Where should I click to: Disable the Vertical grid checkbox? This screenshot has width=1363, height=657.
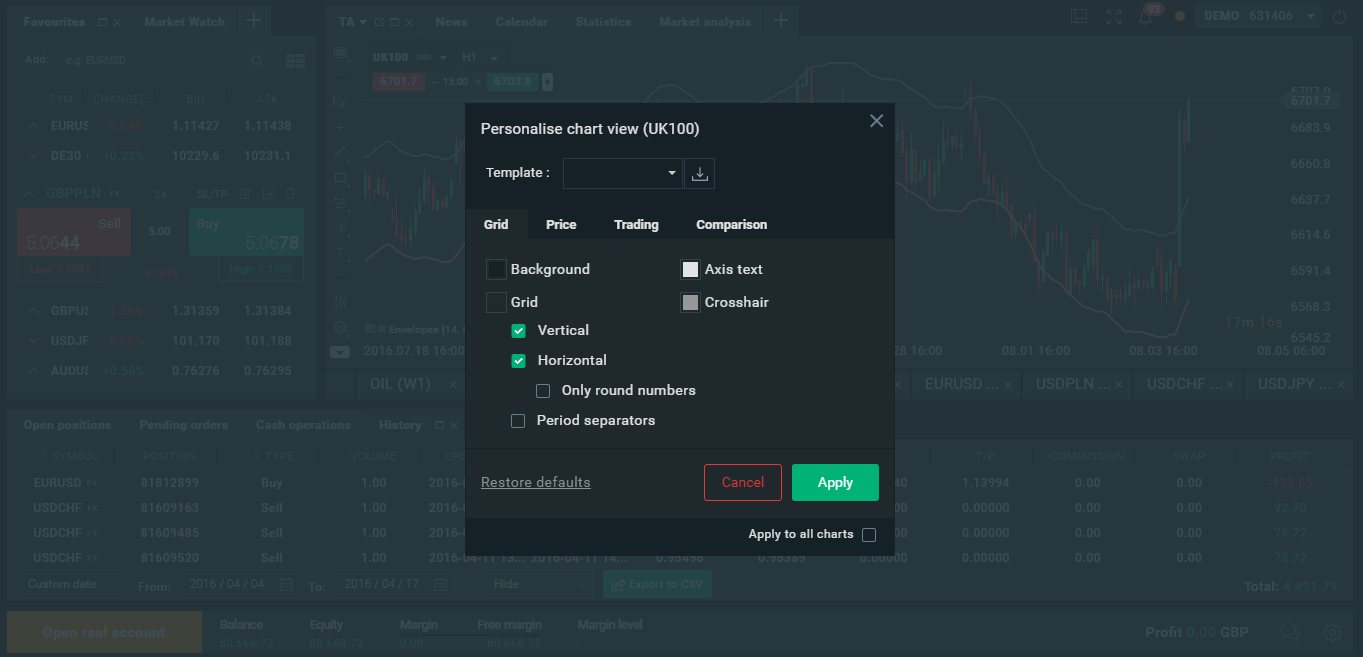518,331
